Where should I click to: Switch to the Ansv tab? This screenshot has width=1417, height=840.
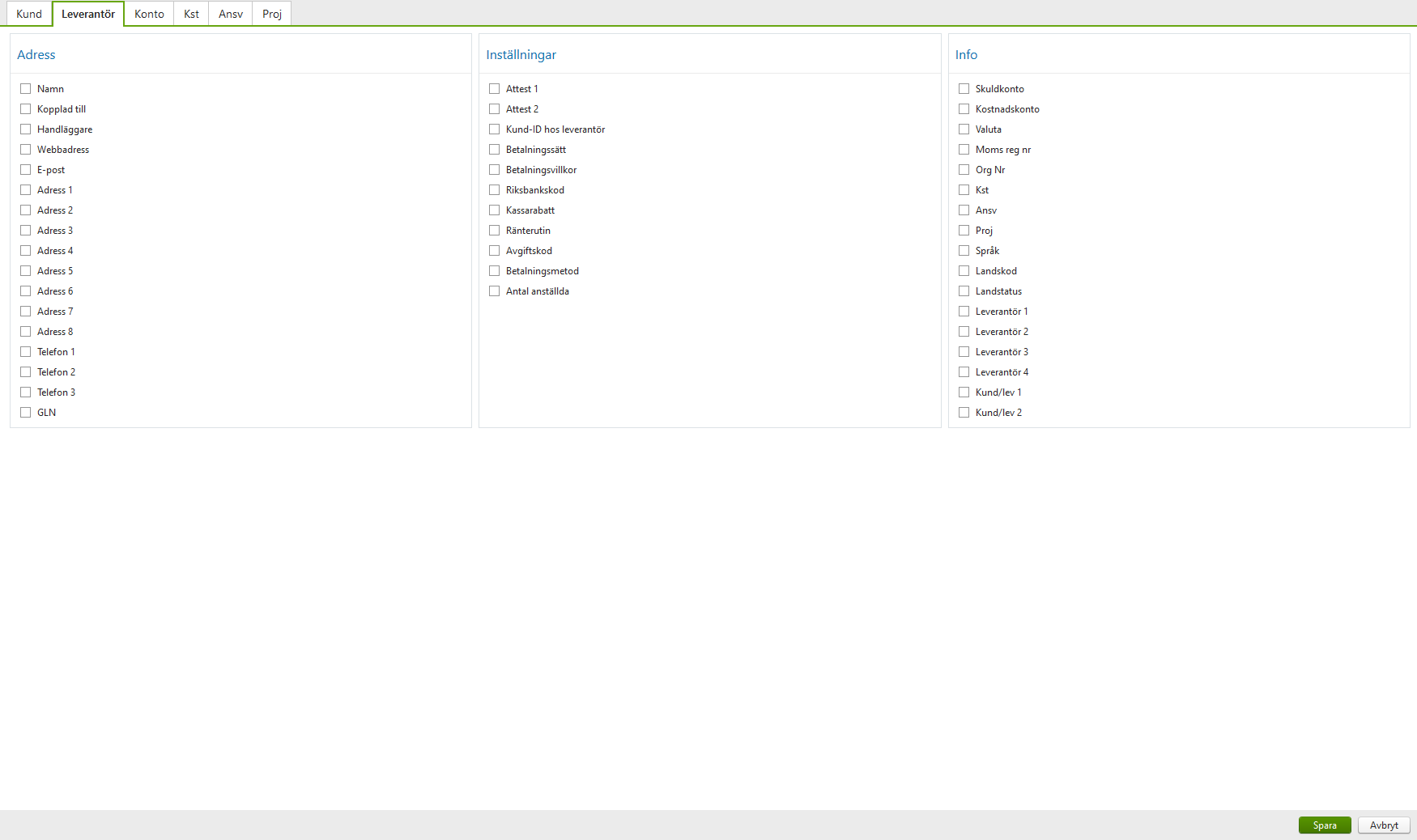point(230,14)
